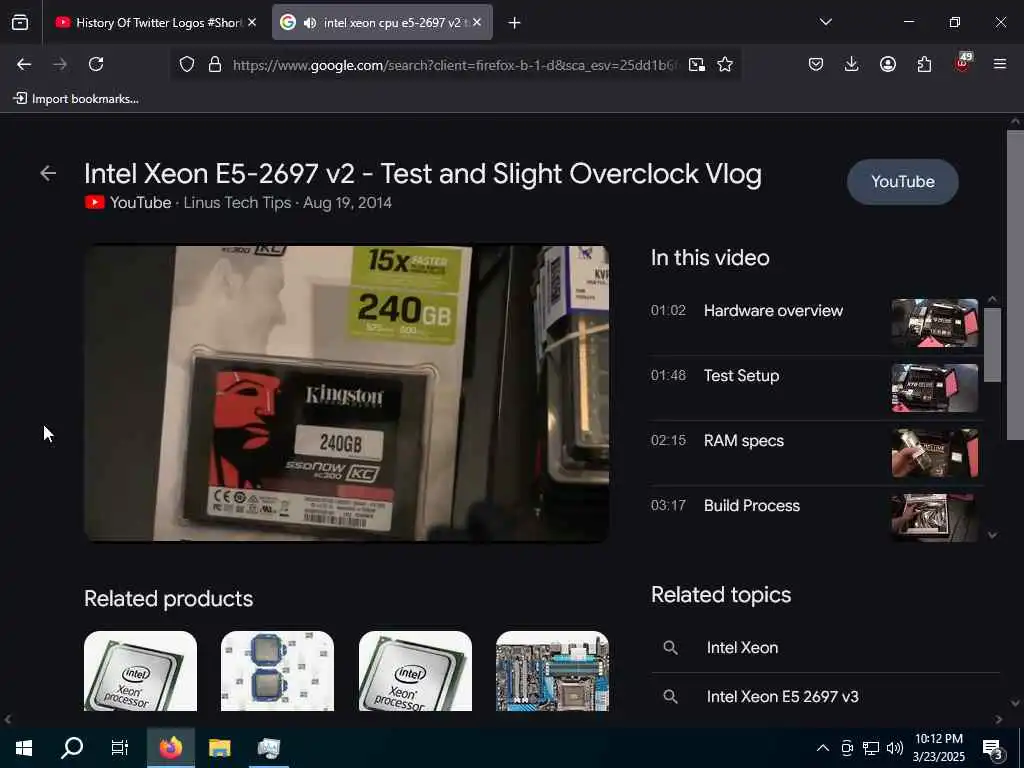Image resolution: width=1024 pixels, height=768 pixels.
Task: Open a new tab with plus button
Action: click(x=515, y=23)
